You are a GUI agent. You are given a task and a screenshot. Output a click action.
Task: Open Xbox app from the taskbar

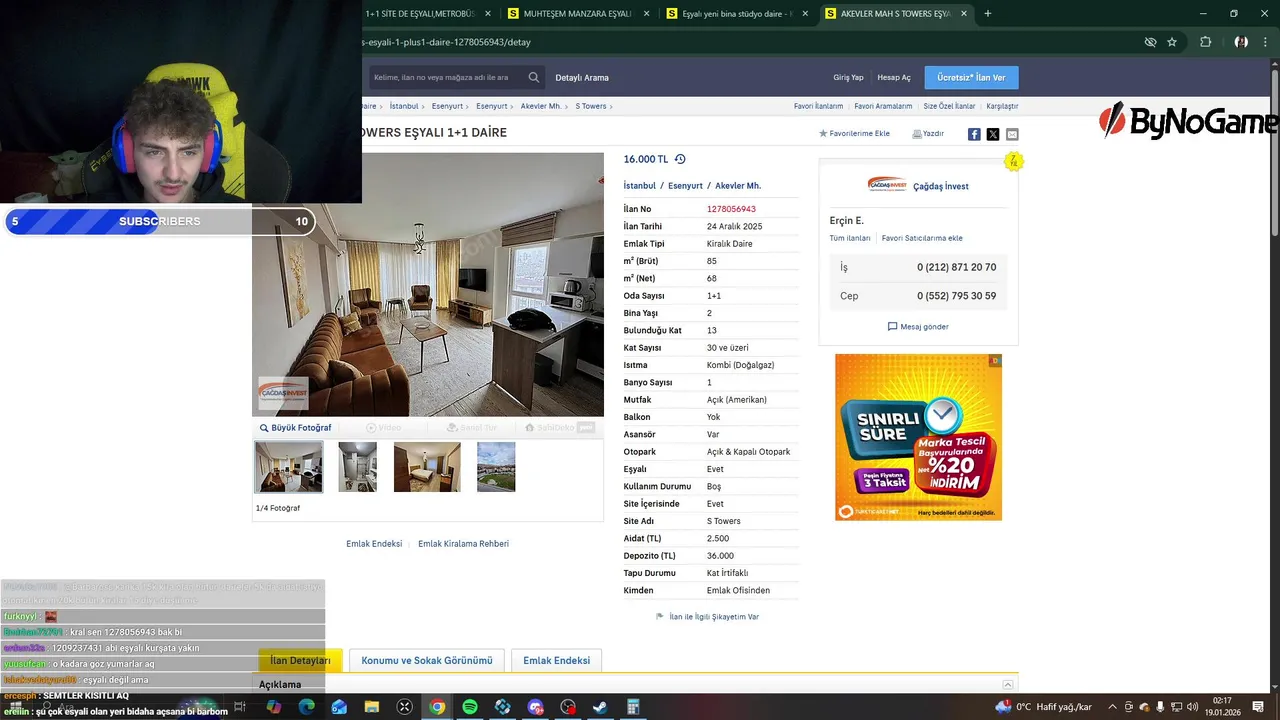tap(405, 707)
